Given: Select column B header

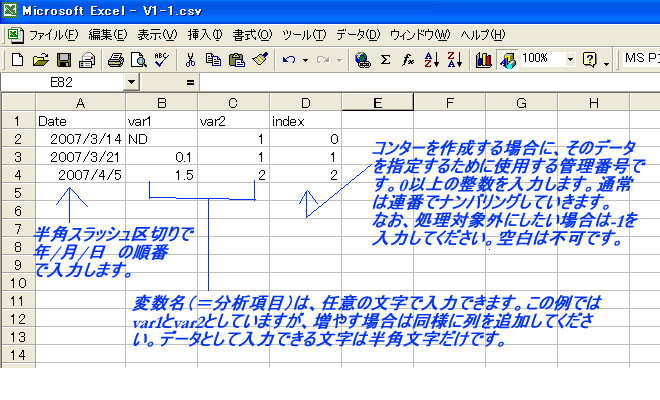Looking at the screenshot, I should 161,102.
